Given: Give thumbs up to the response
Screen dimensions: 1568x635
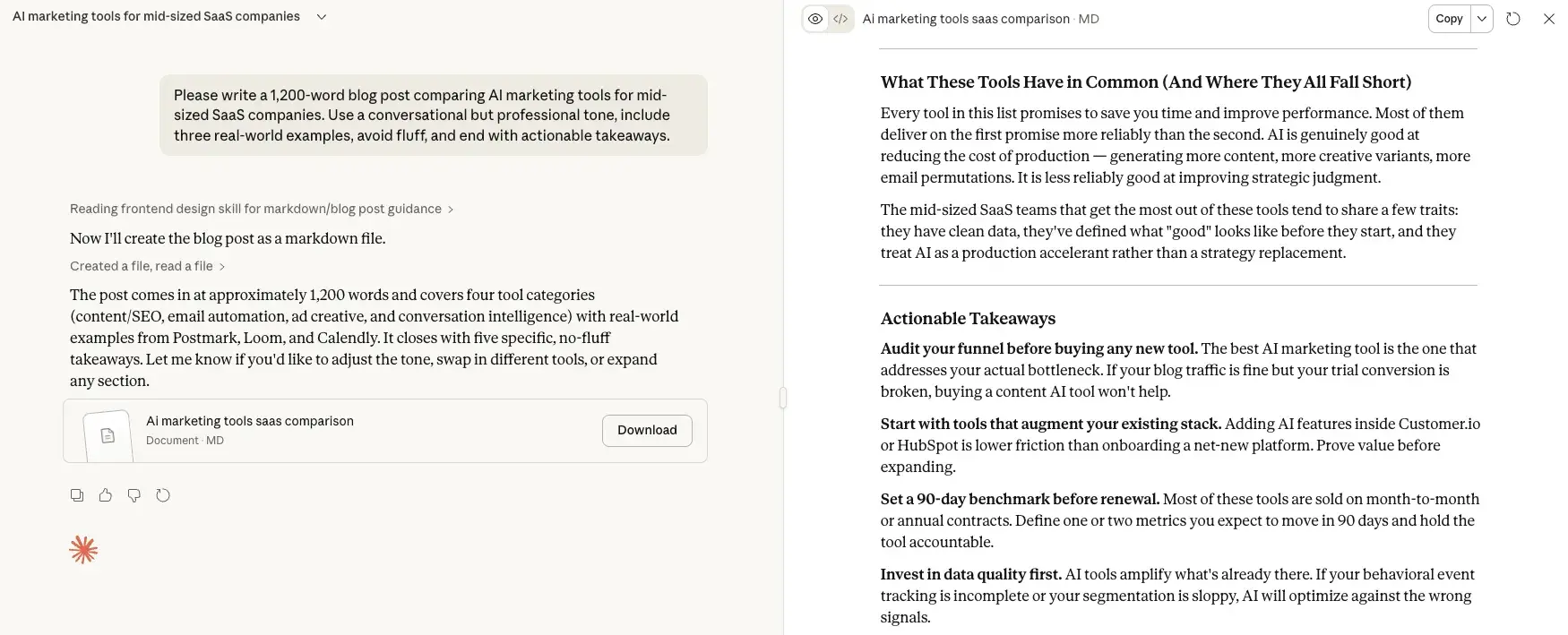Looking at the screenshot, I should point(106,495).
